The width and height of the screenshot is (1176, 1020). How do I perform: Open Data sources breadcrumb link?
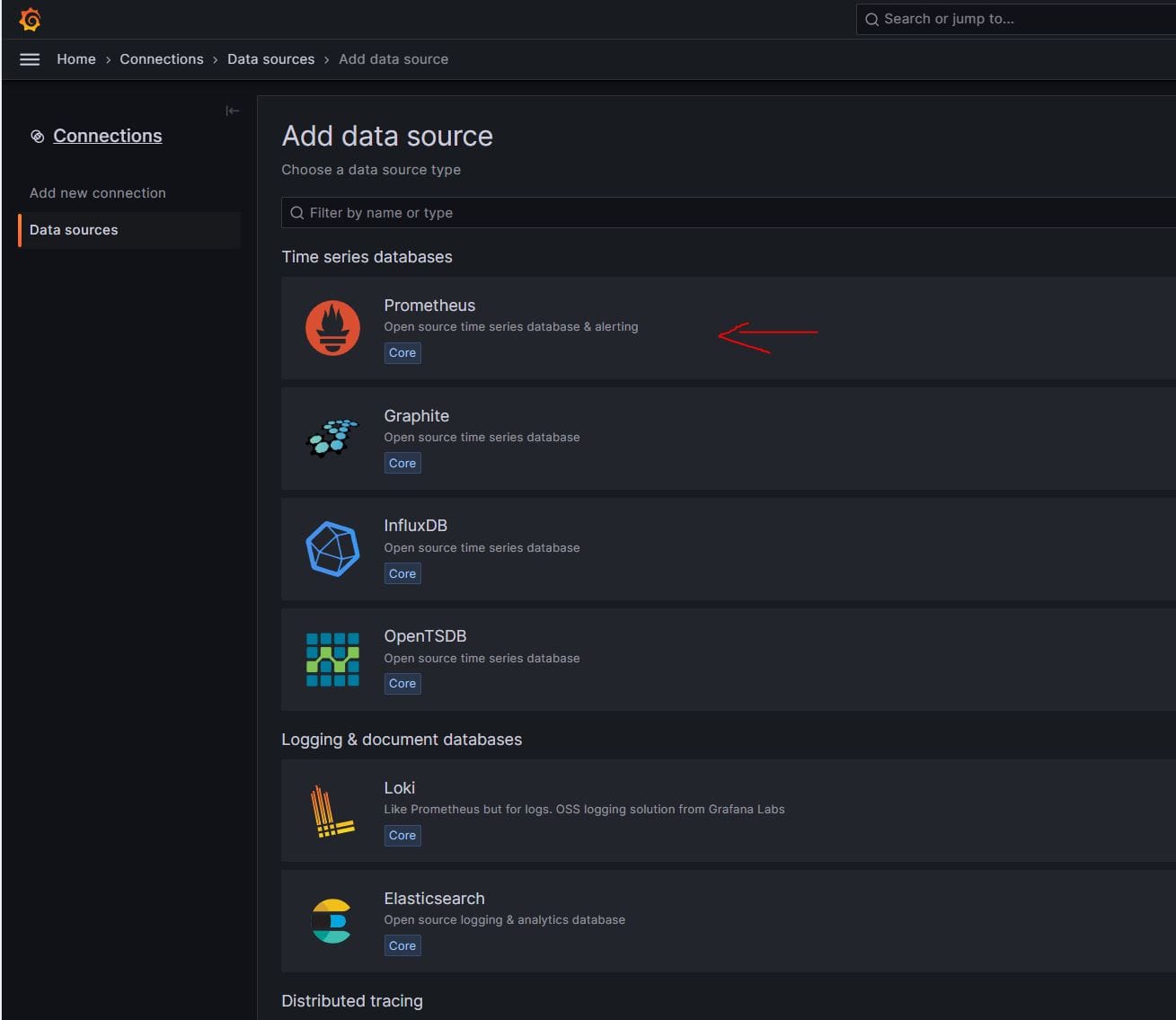tap(271, 59)
